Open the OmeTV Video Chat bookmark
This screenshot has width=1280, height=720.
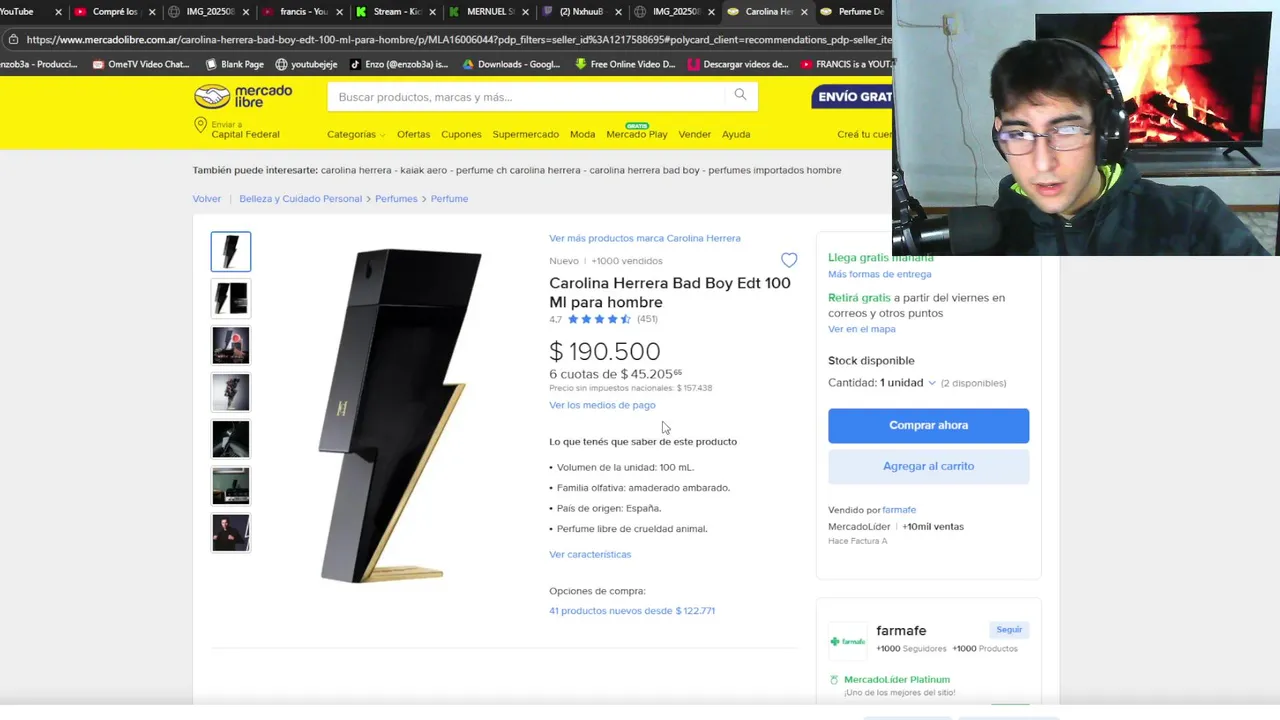click(x=141, y=64)
